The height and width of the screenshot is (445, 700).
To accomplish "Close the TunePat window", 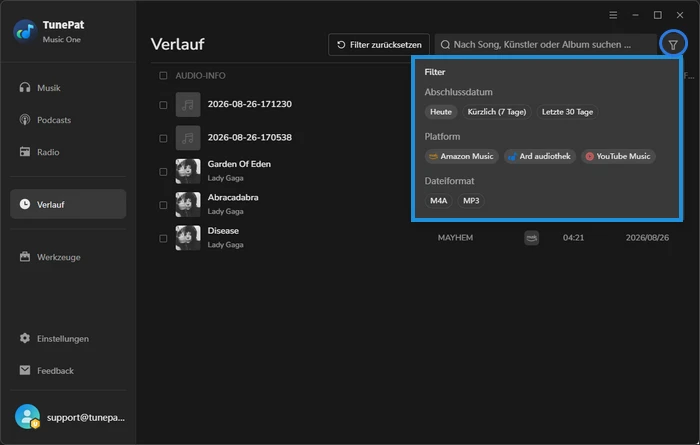I will [x=680, y=15].
